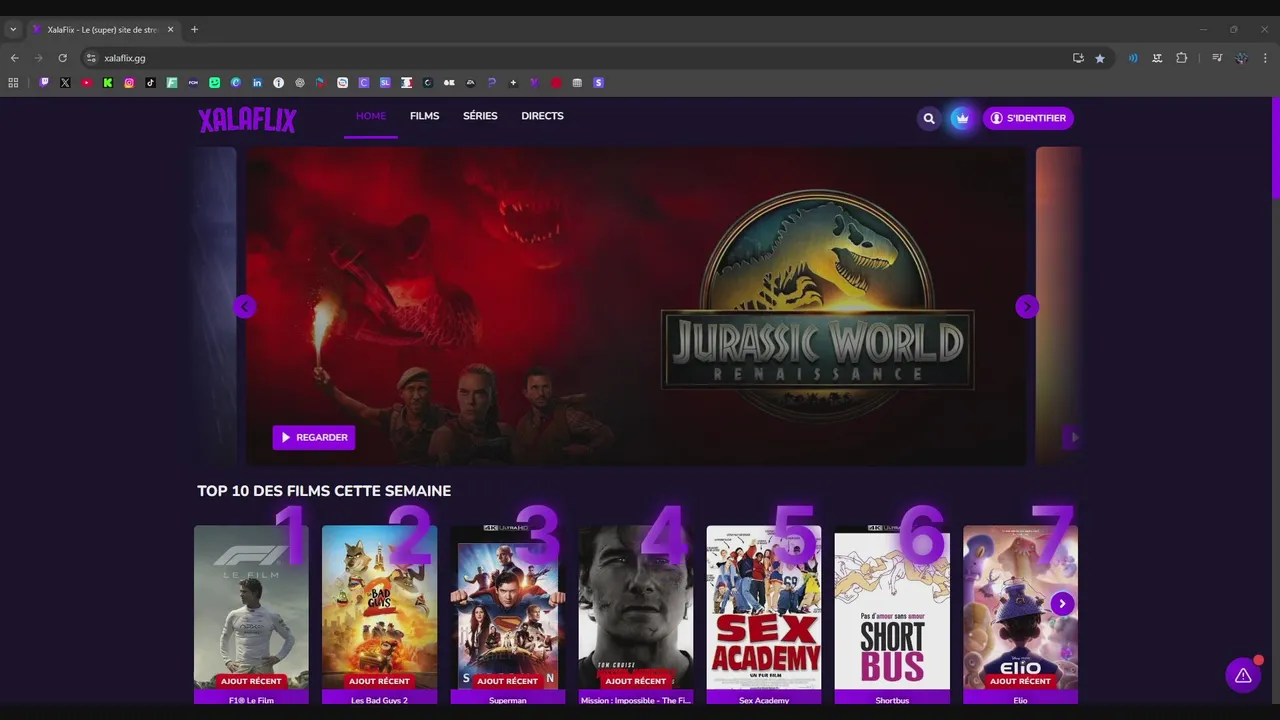Image resolution: width=1280 pixels, height=720 pixels.
Task: Click the F1® Le Film title label
Action: coord(251,700)
